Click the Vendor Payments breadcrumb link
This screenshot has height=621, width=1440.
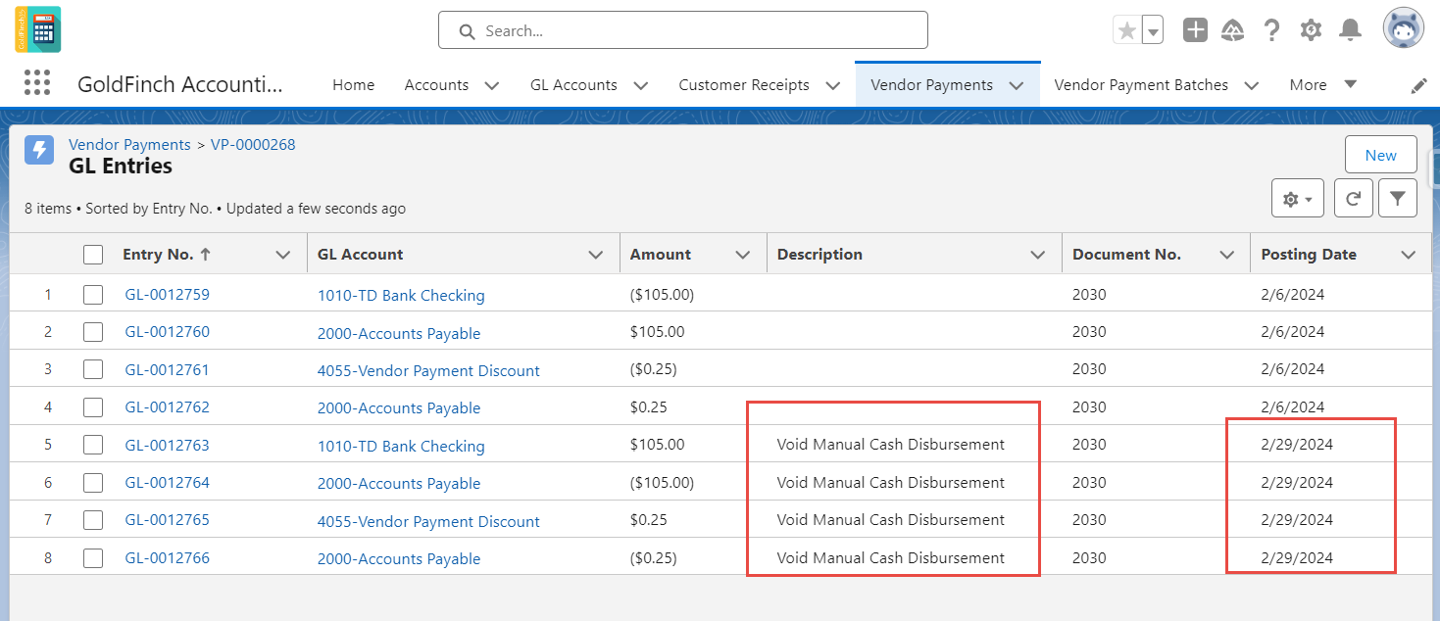(x=129, y=144)
